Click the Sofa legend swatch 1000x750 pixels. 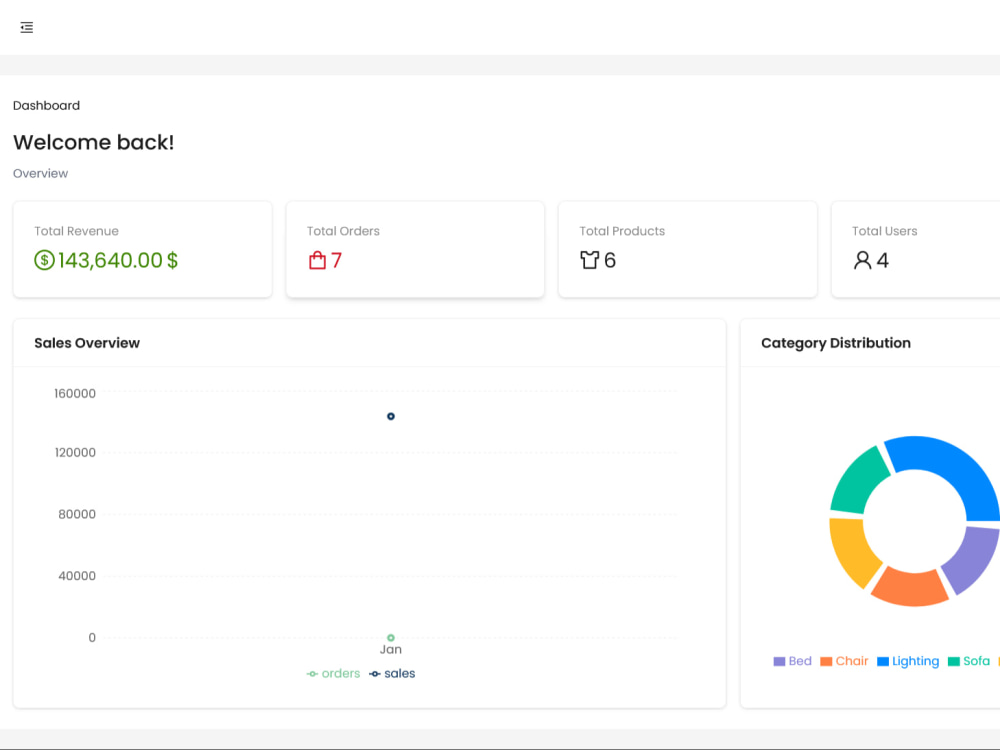tap(953, 661)
